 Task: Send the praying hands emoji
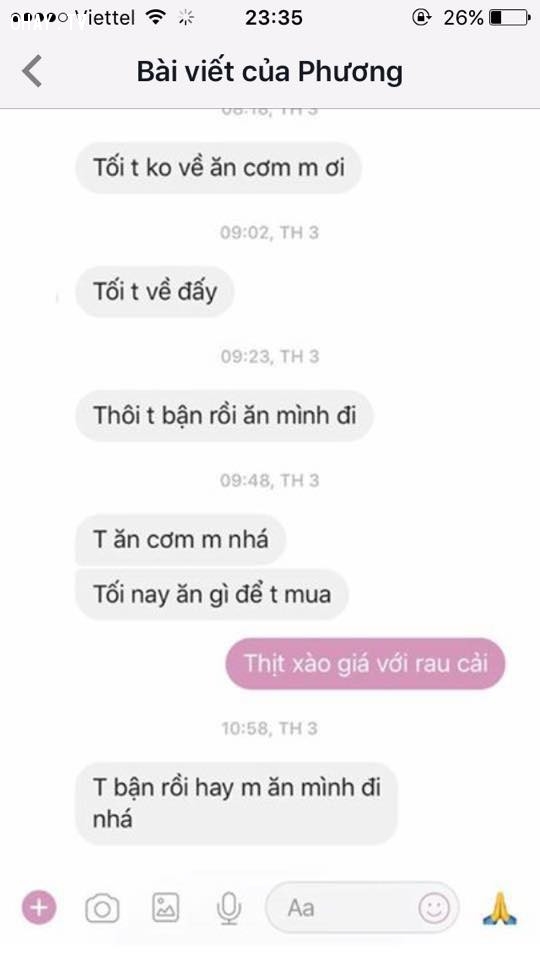coord(500,908)
